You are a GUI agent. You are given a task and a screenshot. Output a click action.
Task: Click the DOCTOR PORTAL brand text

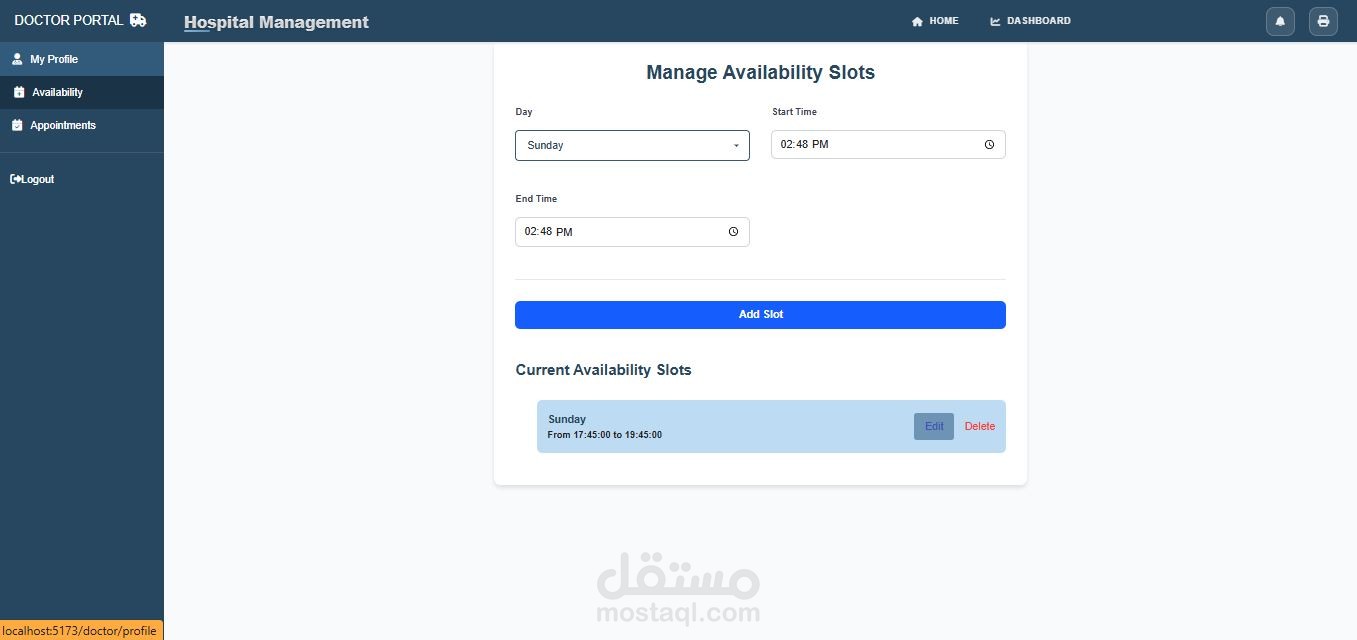point(69,20)
